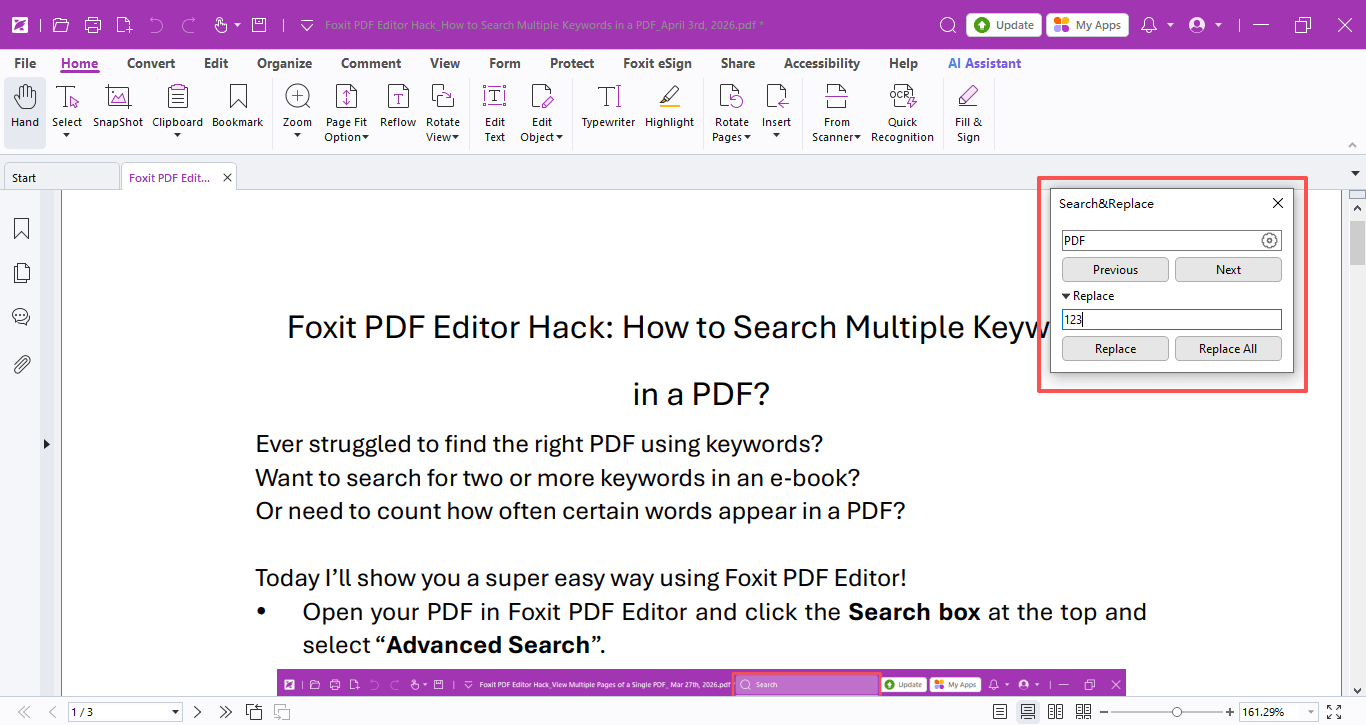This screenshot has height=725, width=1366.
Task: Click the zoom in plus button
Action: coord(1229,712)
